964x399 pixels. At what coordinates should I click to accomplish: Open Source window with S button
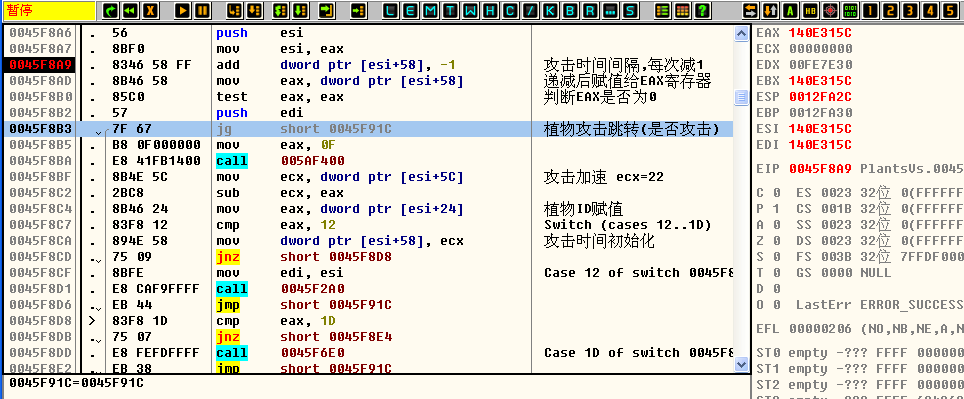(x=629, y=10)
